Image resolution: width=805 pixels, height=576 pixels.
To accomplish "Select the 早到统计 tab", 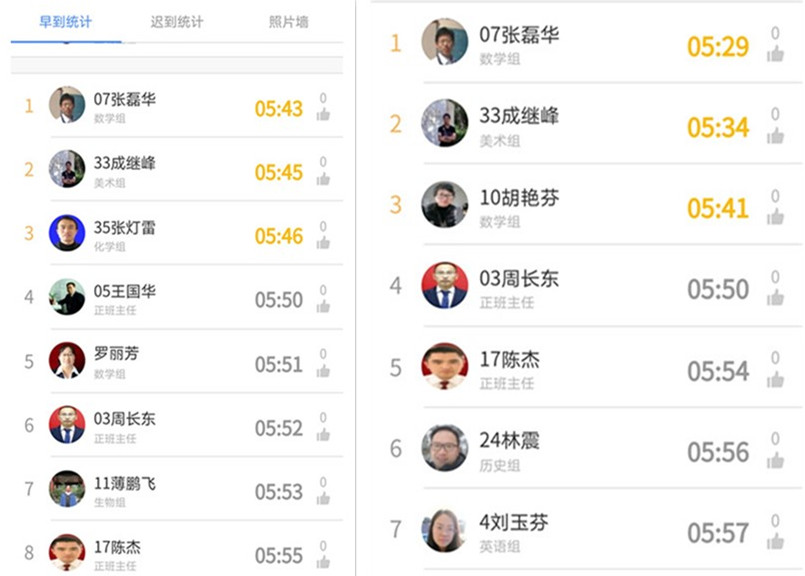I will pyautogui.click(x=65, y=22).
